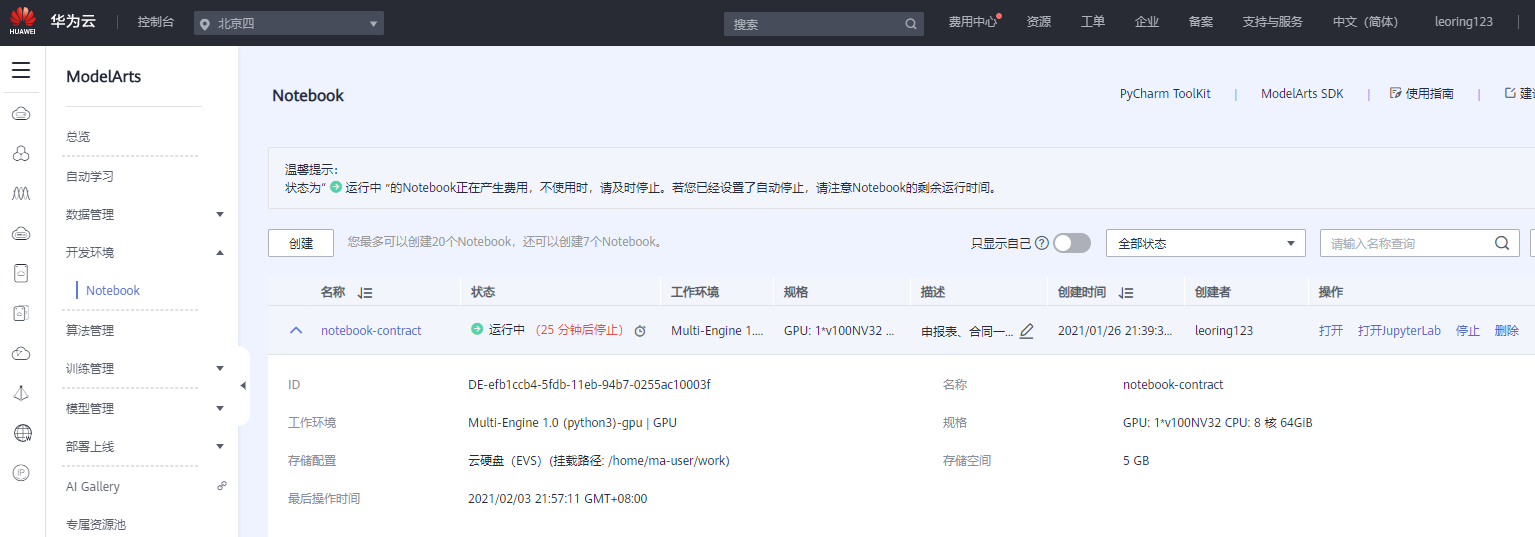The height and width of the screenshot is (537, 1535).
Task: Open 工单 in top bar
Action: pyautogui.click(x=1093, y=22)
